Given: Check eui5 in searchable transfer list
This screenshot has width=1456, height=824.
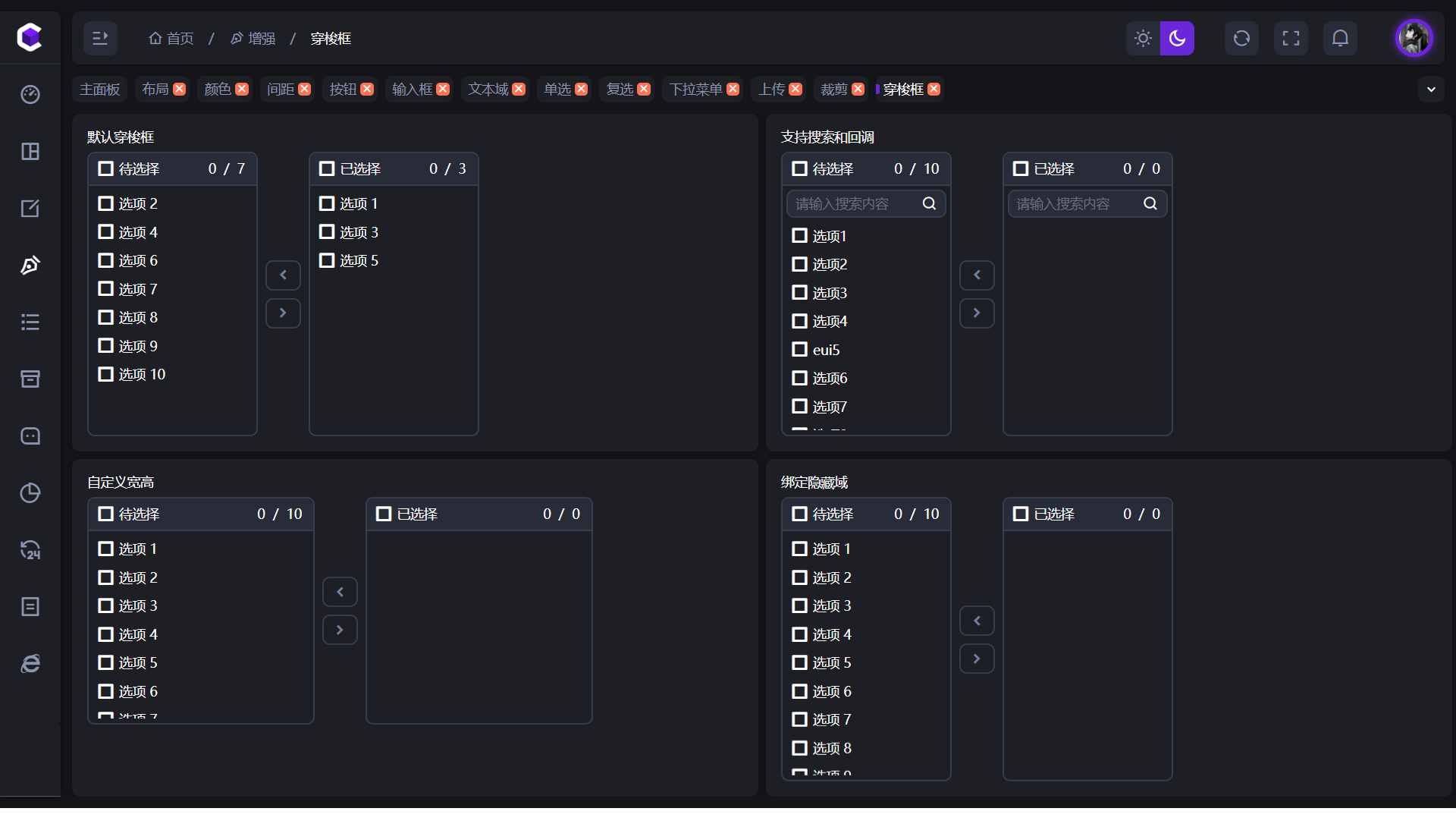Looking at the screenshot, I should click(x=799, y=350).
